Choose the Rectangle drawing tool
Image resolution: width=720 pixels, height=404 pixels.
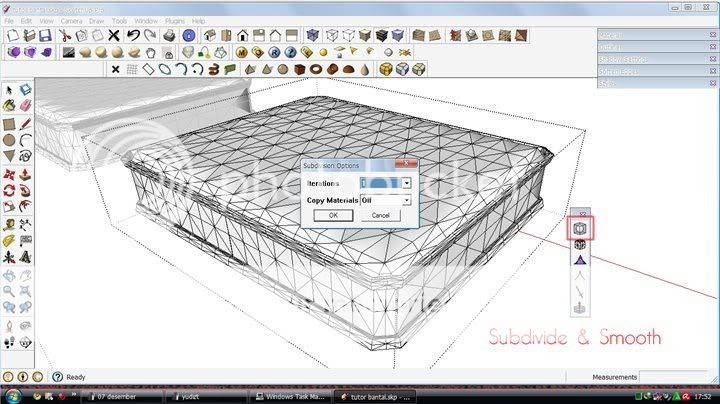point(9,124)
